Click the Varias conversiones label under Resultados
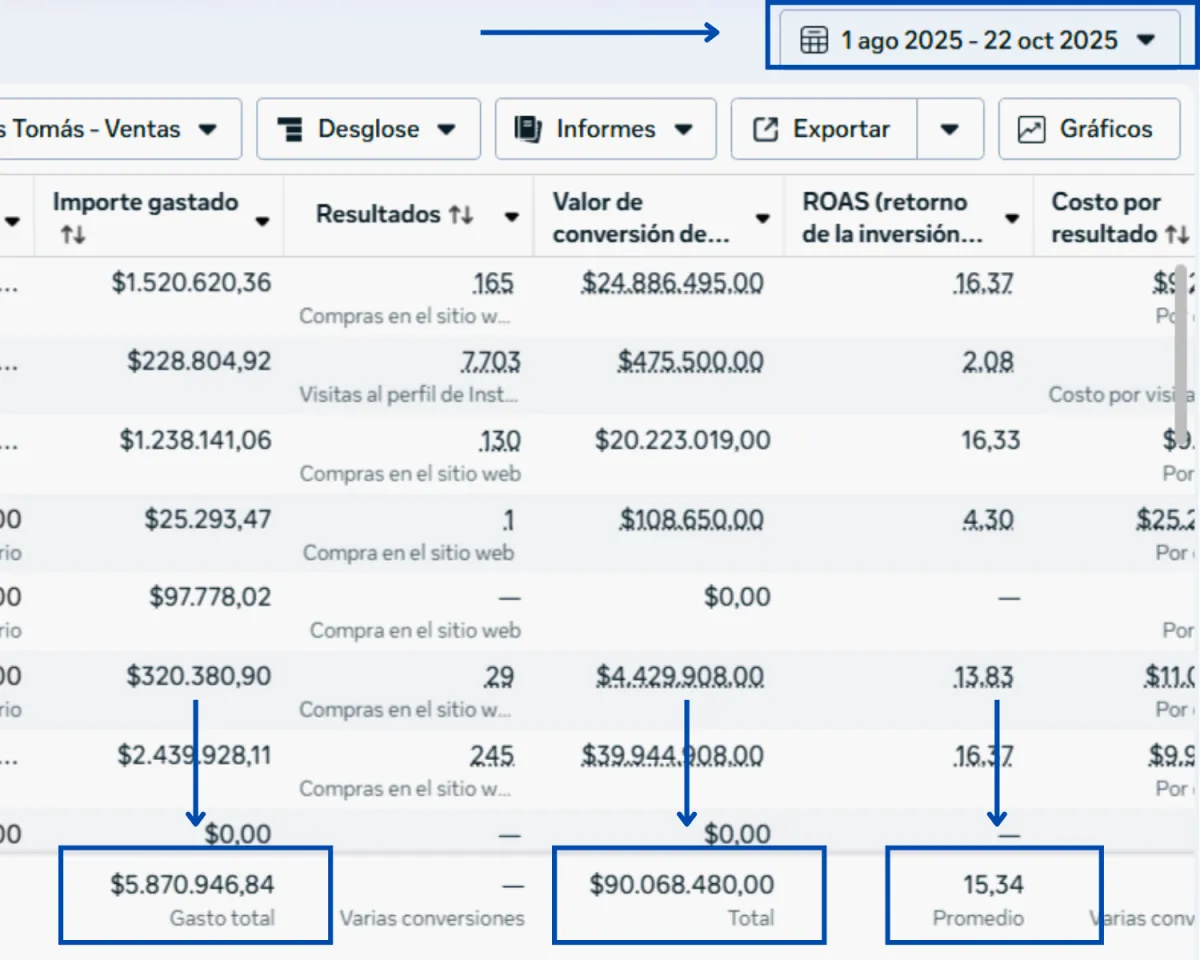 432,917
